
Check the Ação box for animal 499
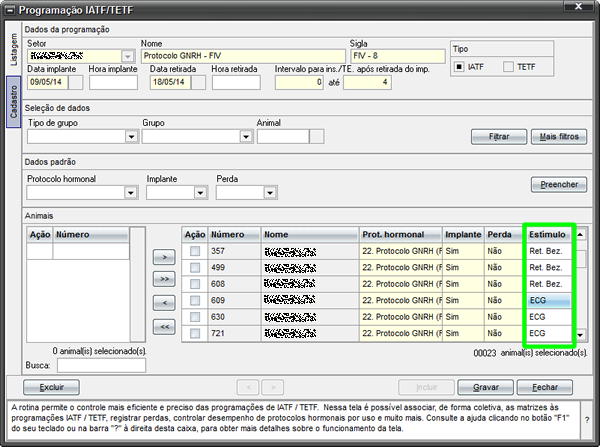[x=195, y=268]
